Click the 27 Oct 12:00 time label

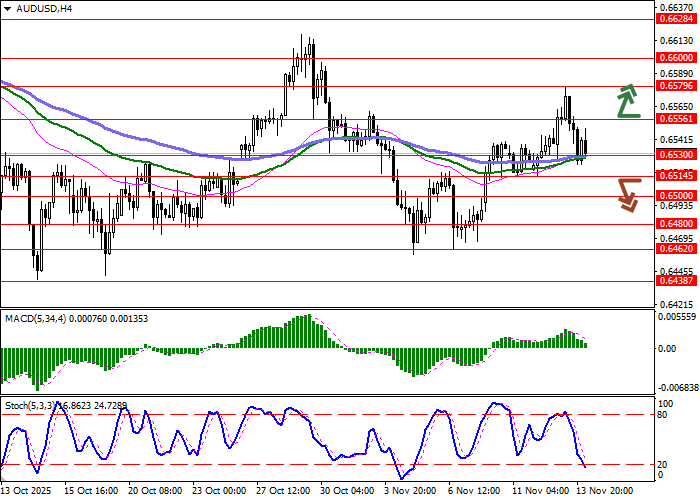coord(283,491)
